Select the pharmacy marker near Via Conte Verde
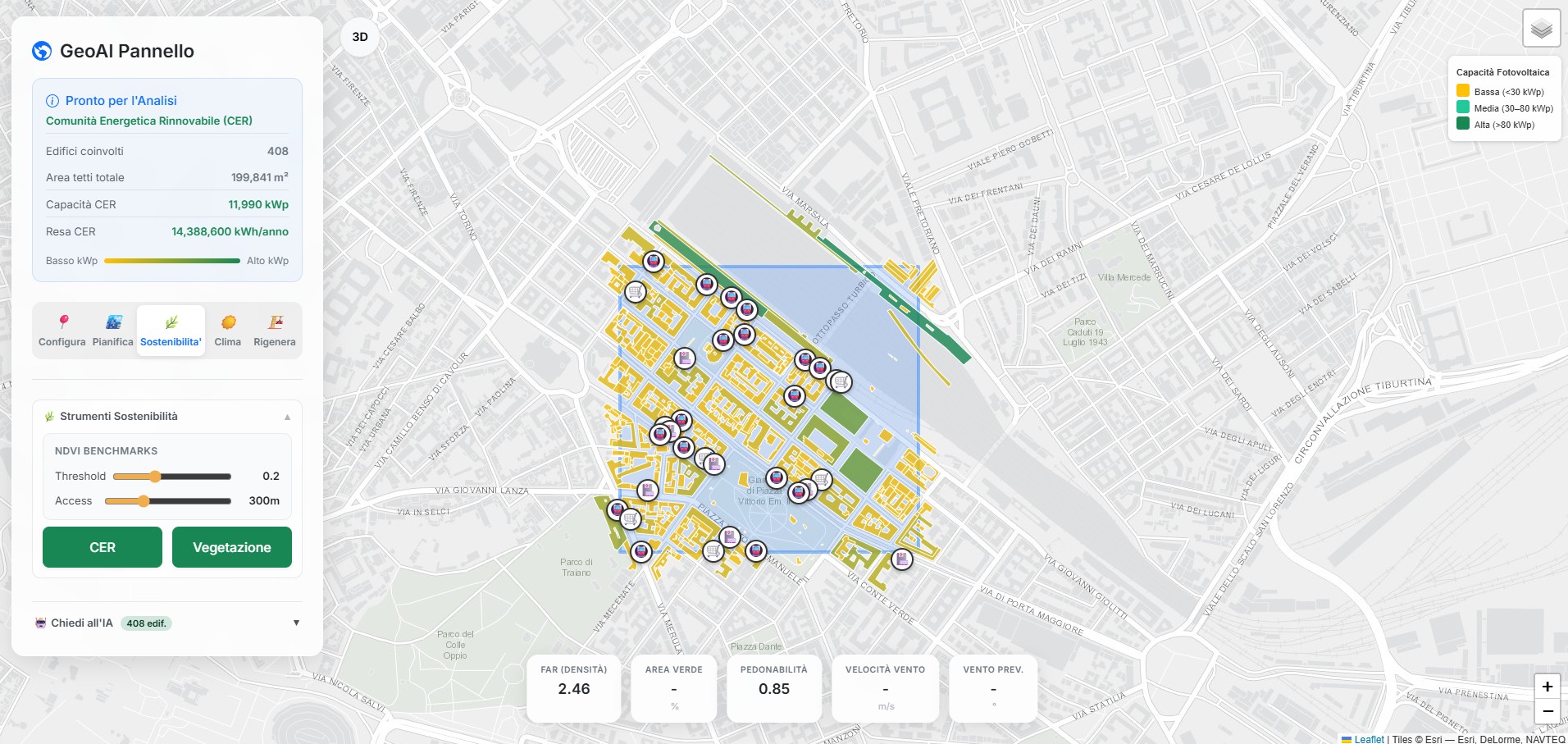This screenshot has width=1568, height=744. [902, 559]
